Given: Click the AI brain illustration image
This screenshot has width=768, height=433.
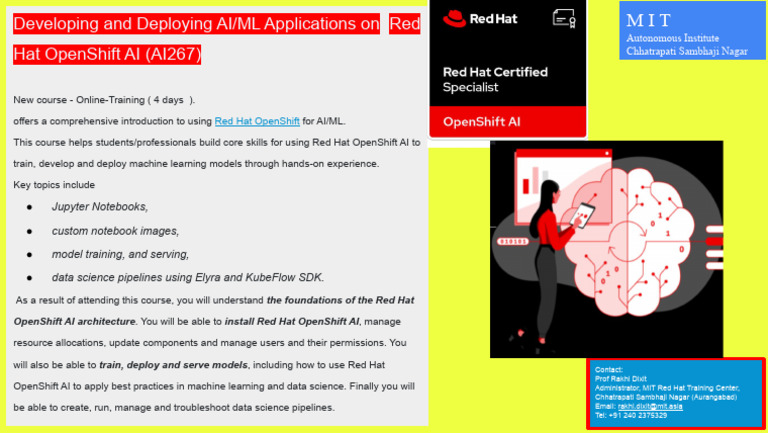Looking at the screenshot, I should tap(606, 249).
